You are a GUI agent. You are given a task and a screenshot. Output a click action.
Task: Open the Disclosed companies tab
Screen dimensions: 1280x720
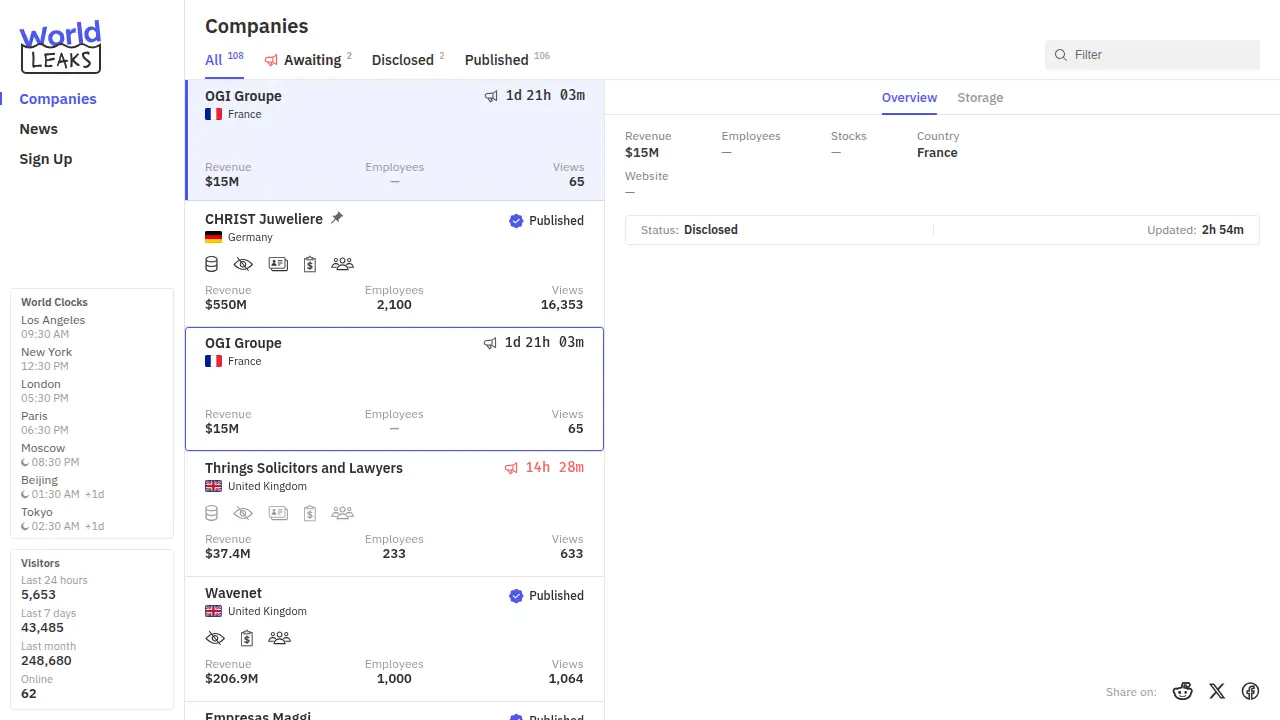[403, 60]
